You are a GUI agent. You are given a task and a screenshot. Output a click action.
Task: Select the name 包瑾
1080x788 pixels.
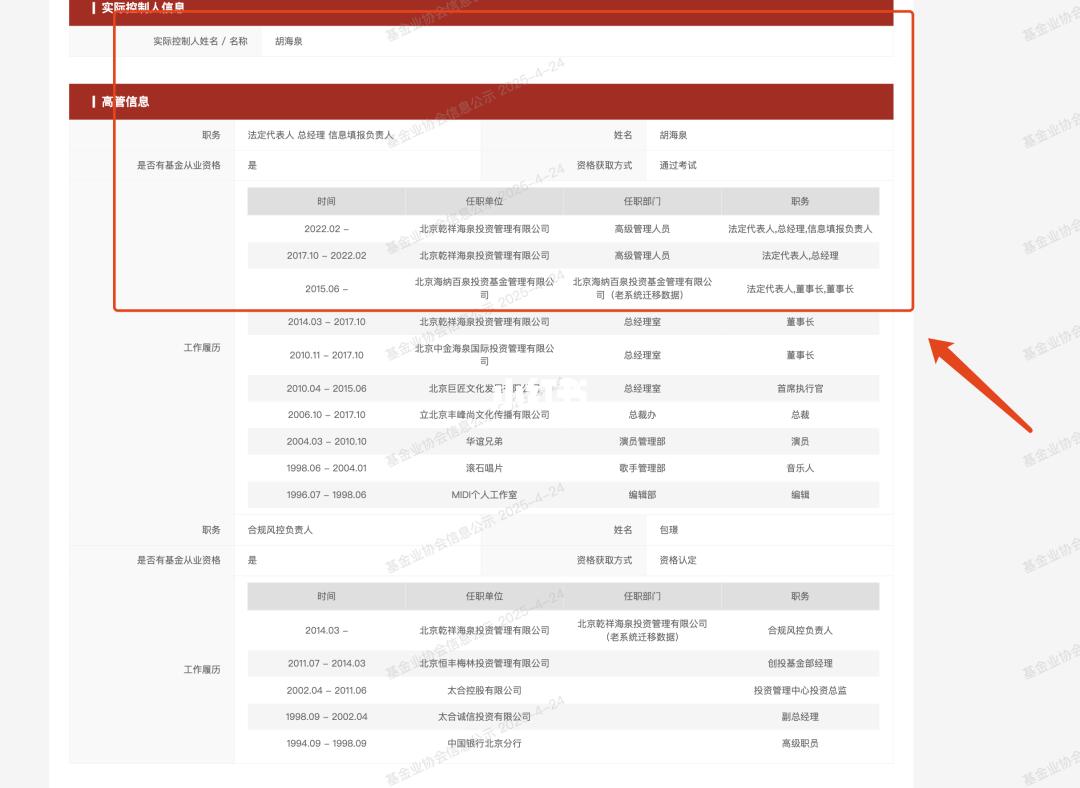point(669,530)
